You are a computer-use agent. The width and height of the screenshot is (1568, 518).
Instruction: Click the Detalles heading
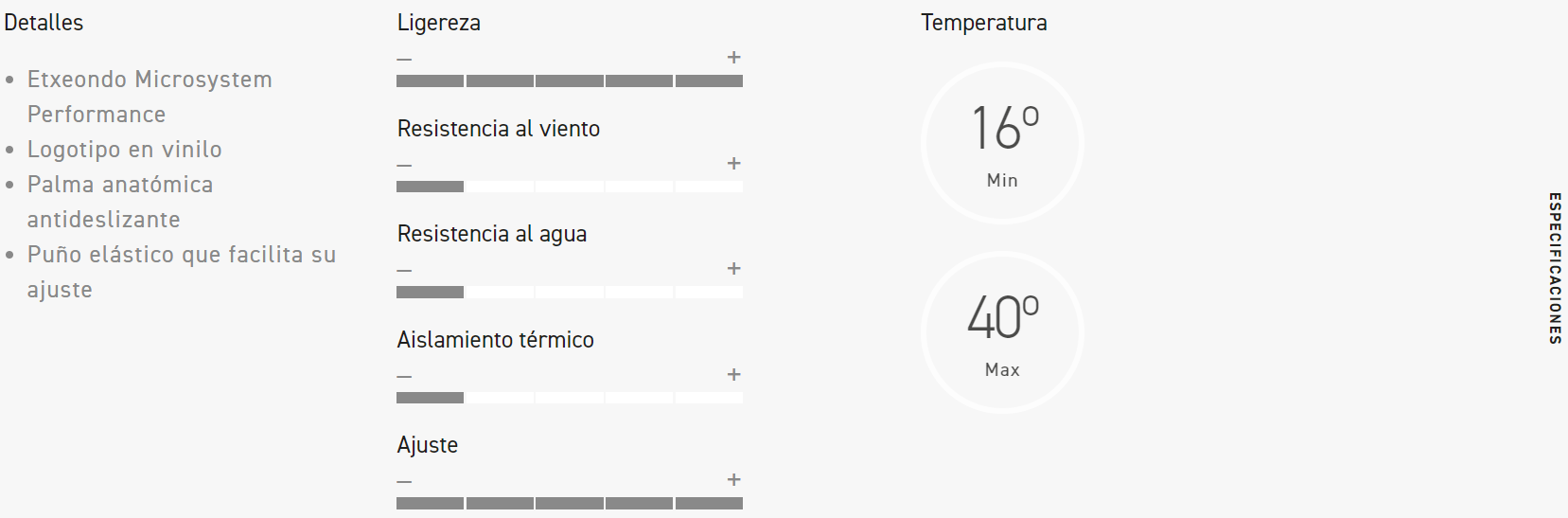click(44, 23)
